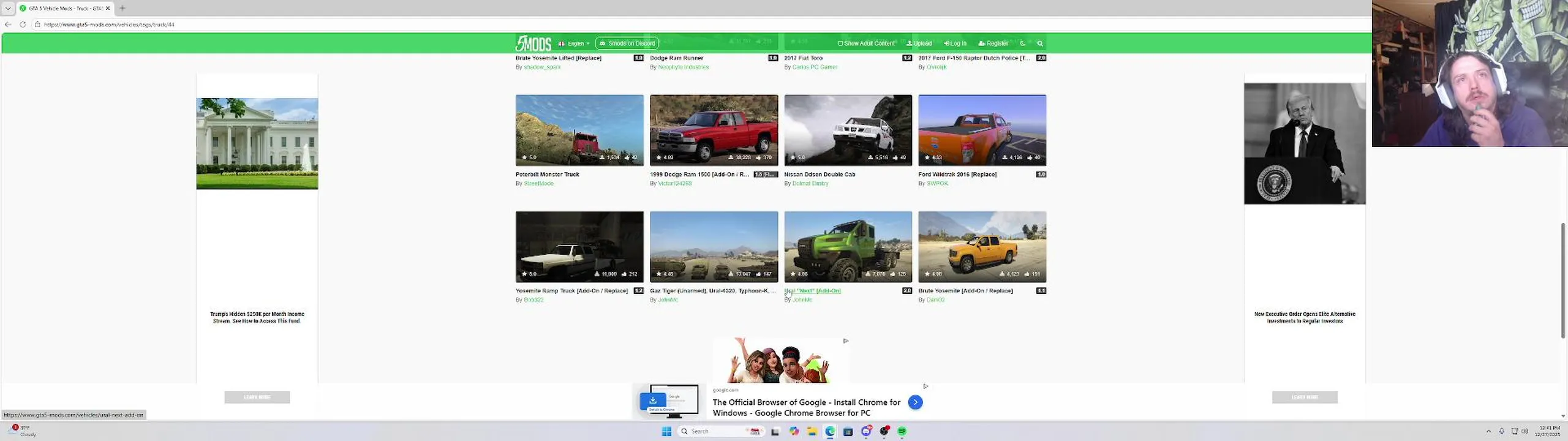Screen dimensions: 1568x441
Task: Click the Yosemite Ramp Truck title link
Action: point(571,291)
